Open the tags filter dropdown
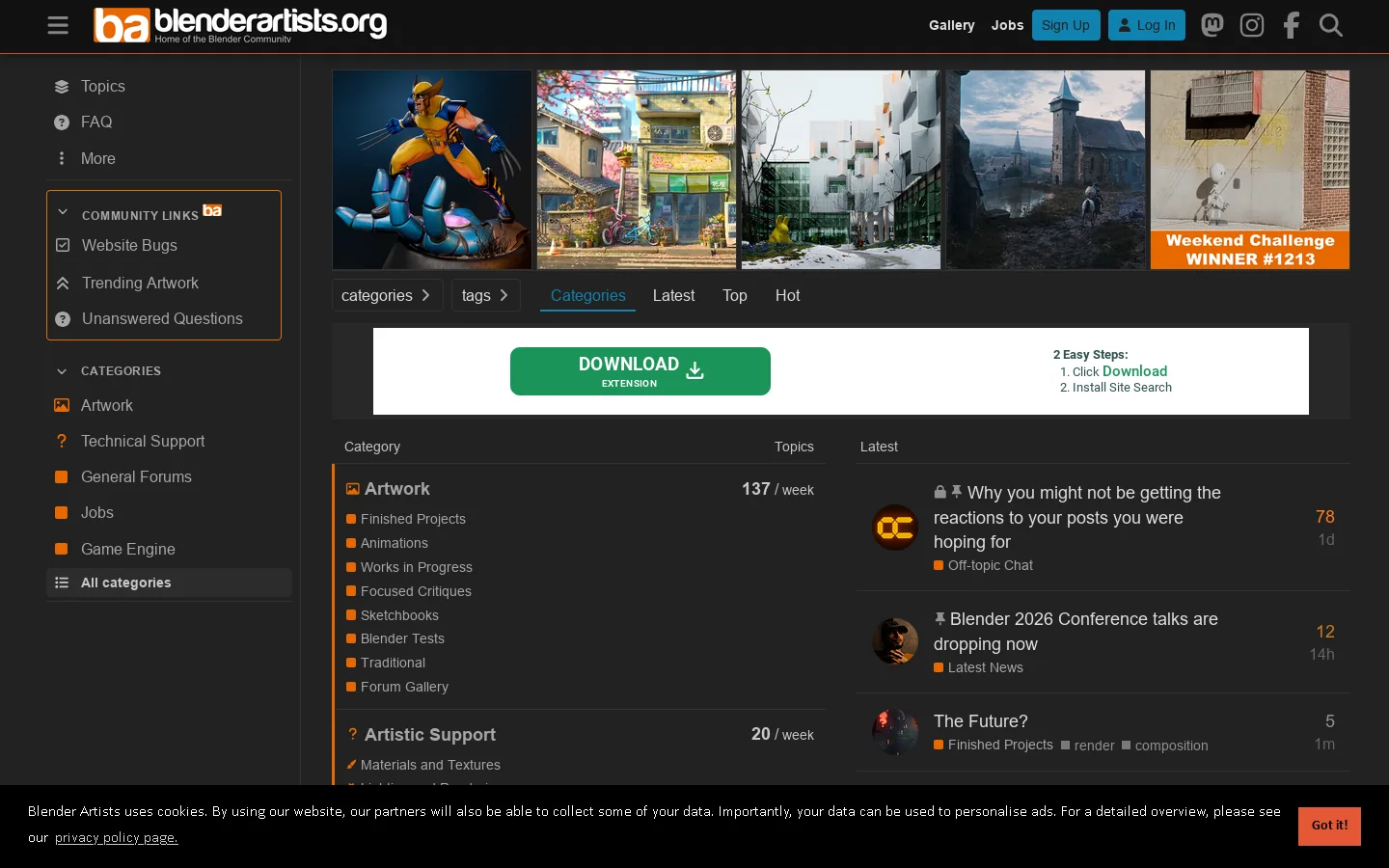This screenshot has width=1389, height=868. (485, 295)
